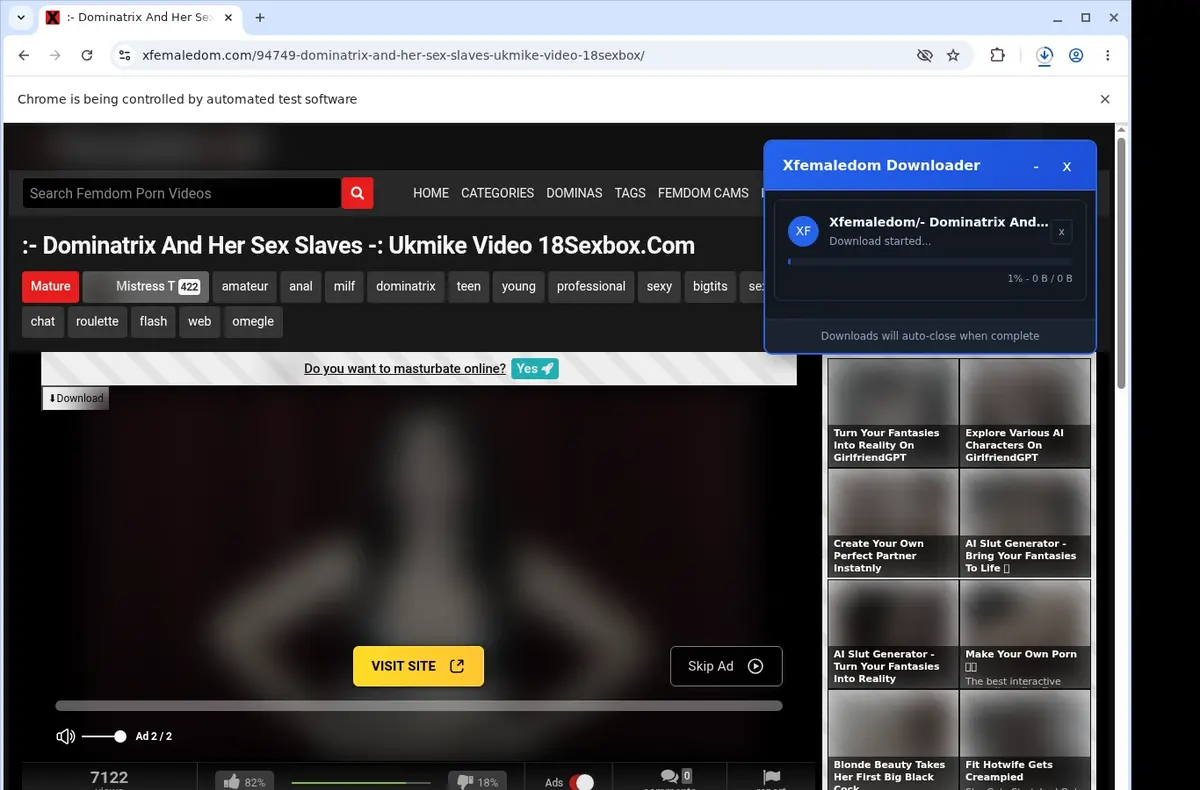Click the teal Yes button in banner
This screenshot has width=1200, height=790.
pos(535,368)
